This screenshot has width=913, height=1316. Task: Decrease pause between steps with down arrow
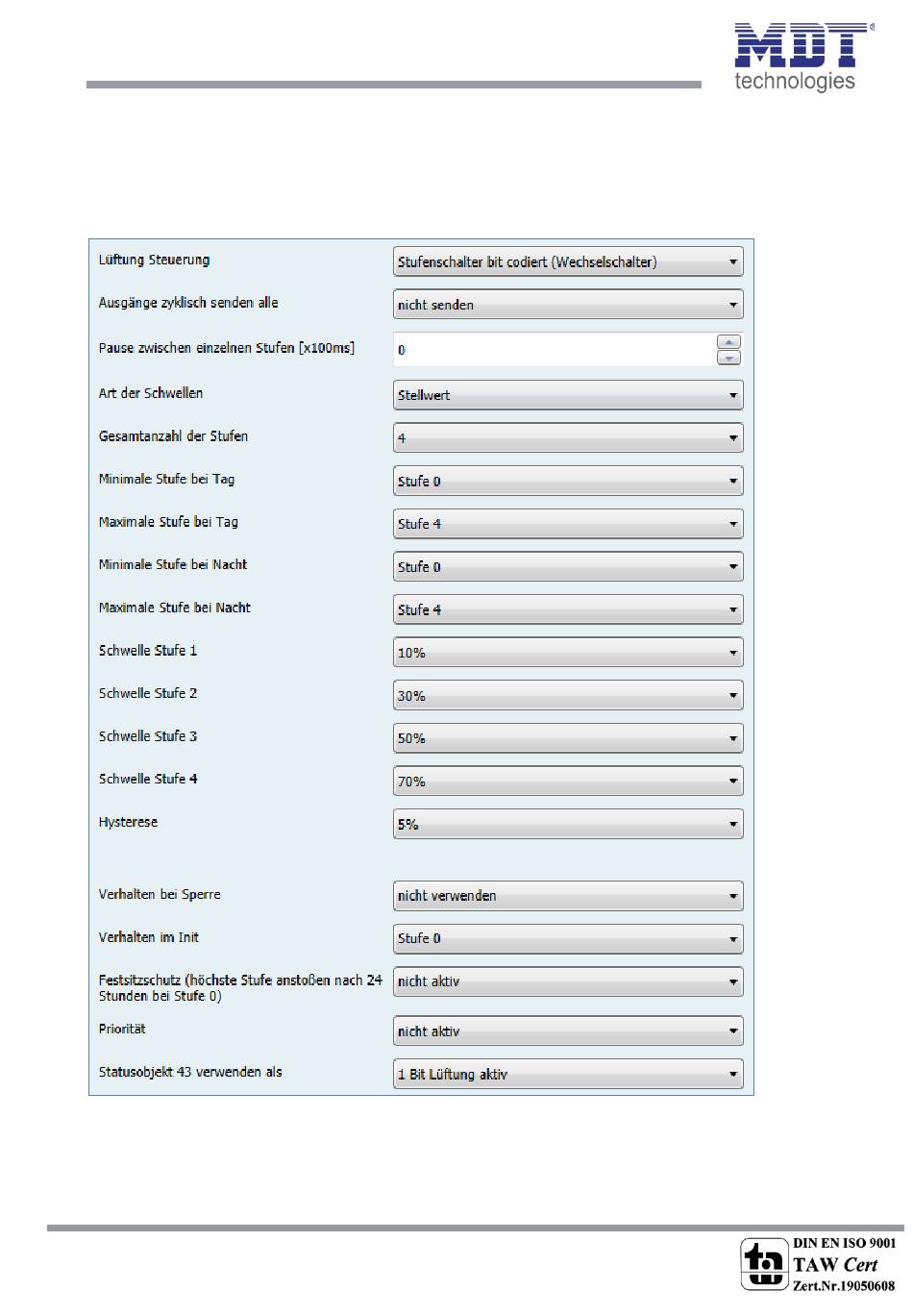(729, 358)
